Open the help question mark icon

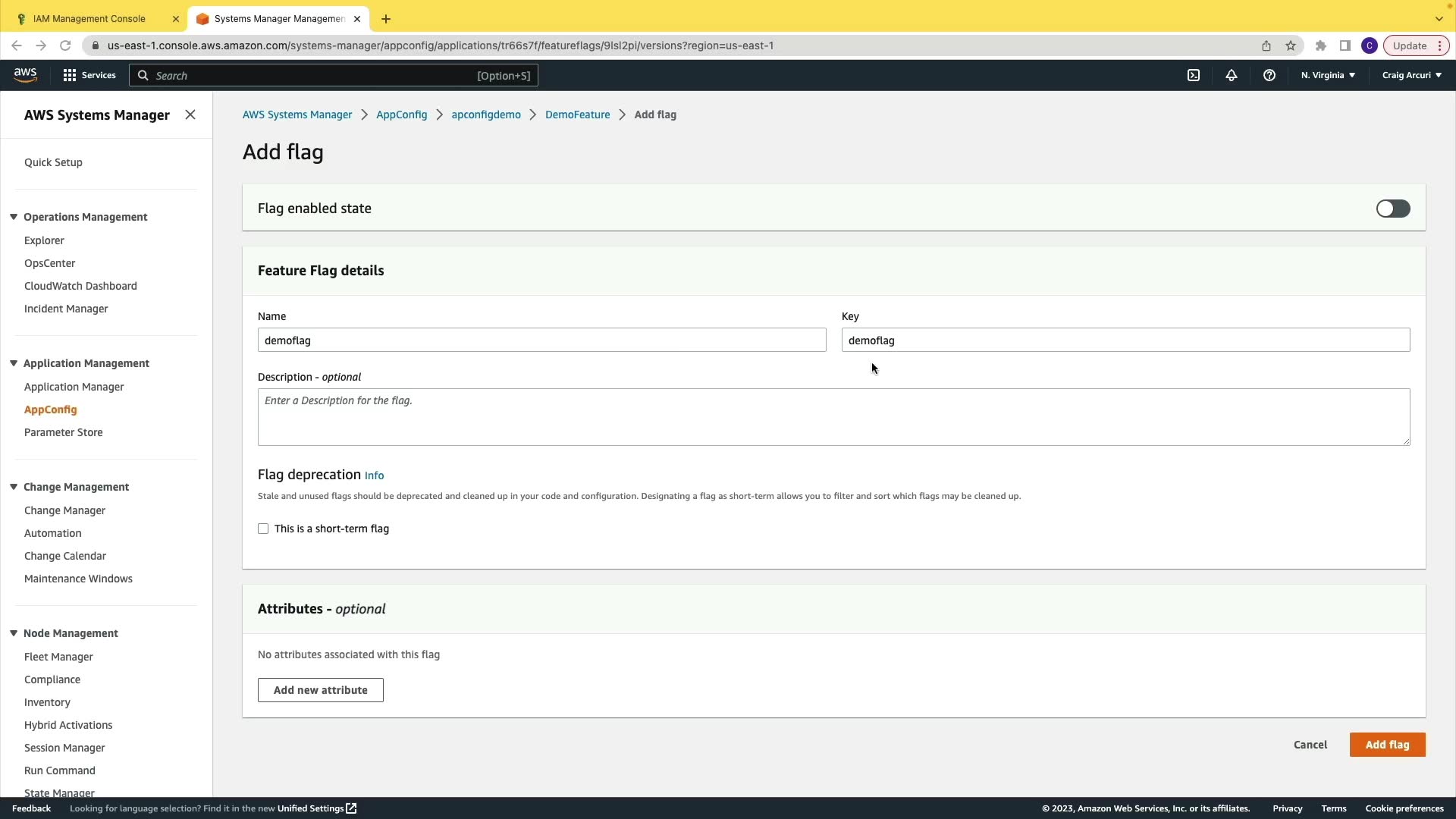1269,75
